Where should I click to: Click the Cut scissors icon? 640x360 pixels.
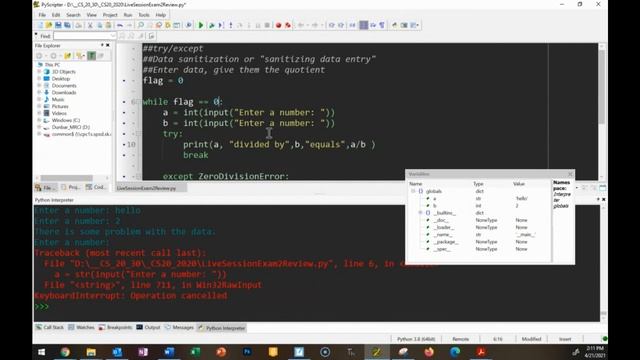tap(90, 25)
